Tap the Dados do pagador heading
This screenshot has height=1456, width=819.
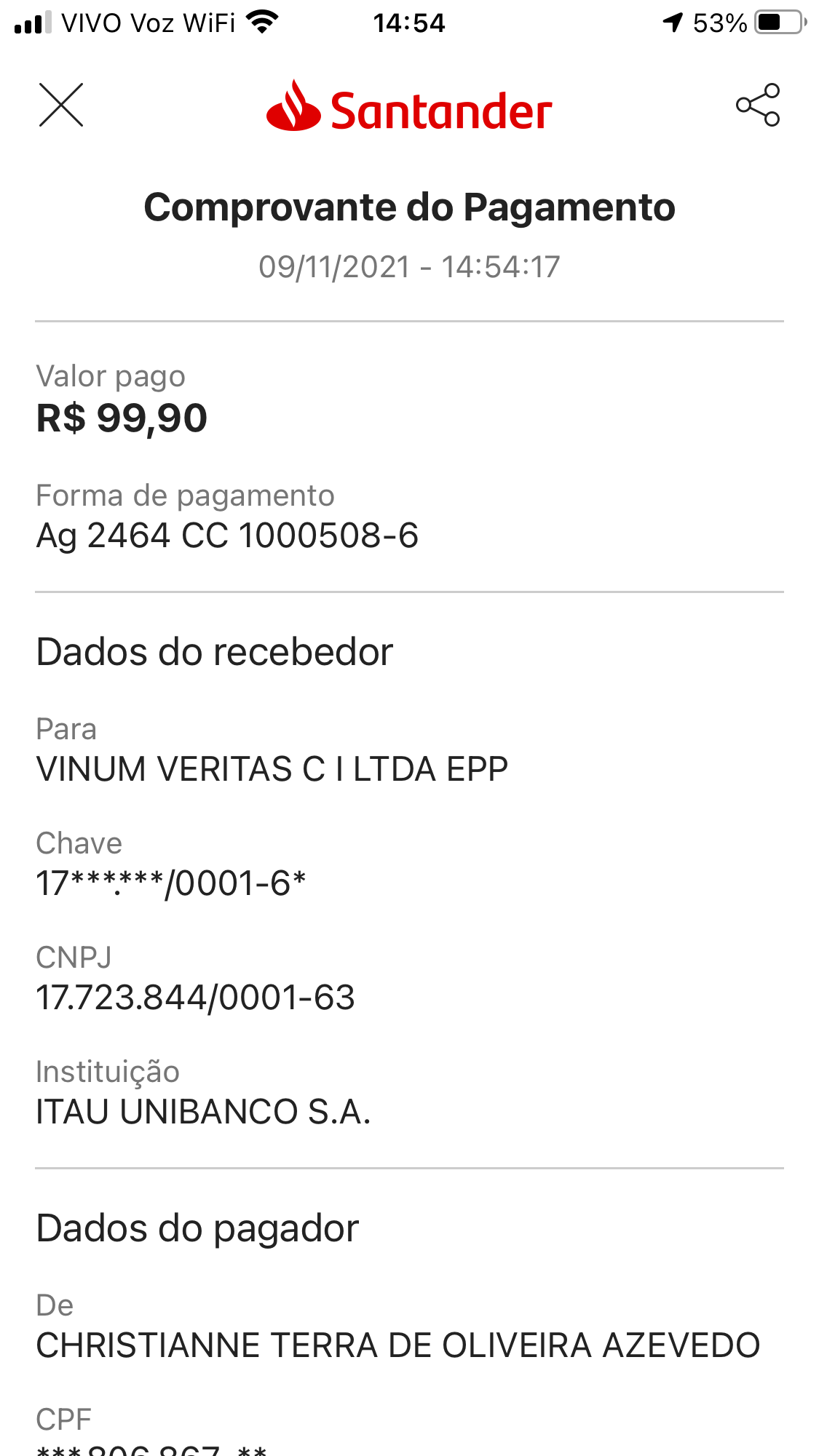[x=197, y=1228]
